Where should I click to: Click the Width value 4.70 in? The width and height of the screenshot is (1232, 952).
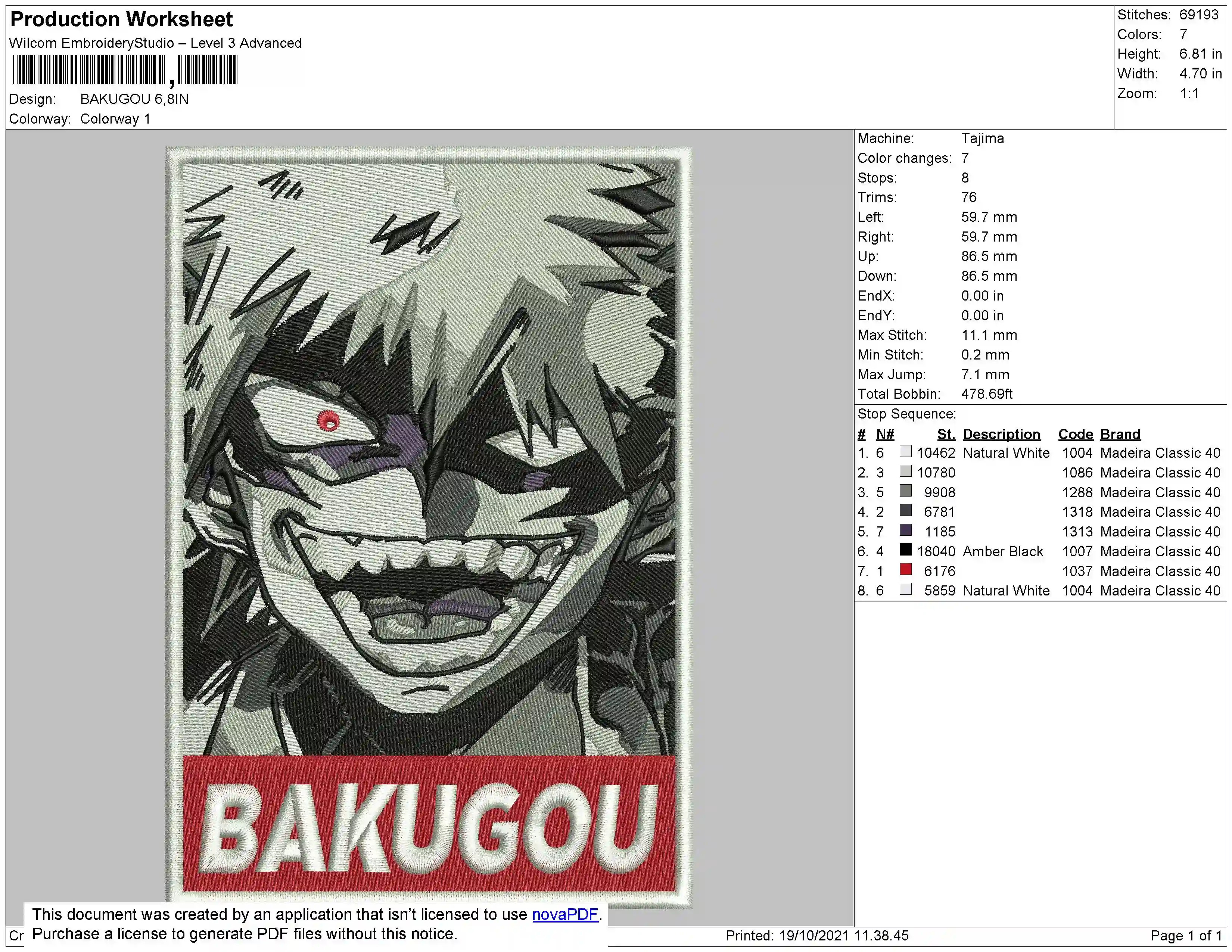(1200, 74)
